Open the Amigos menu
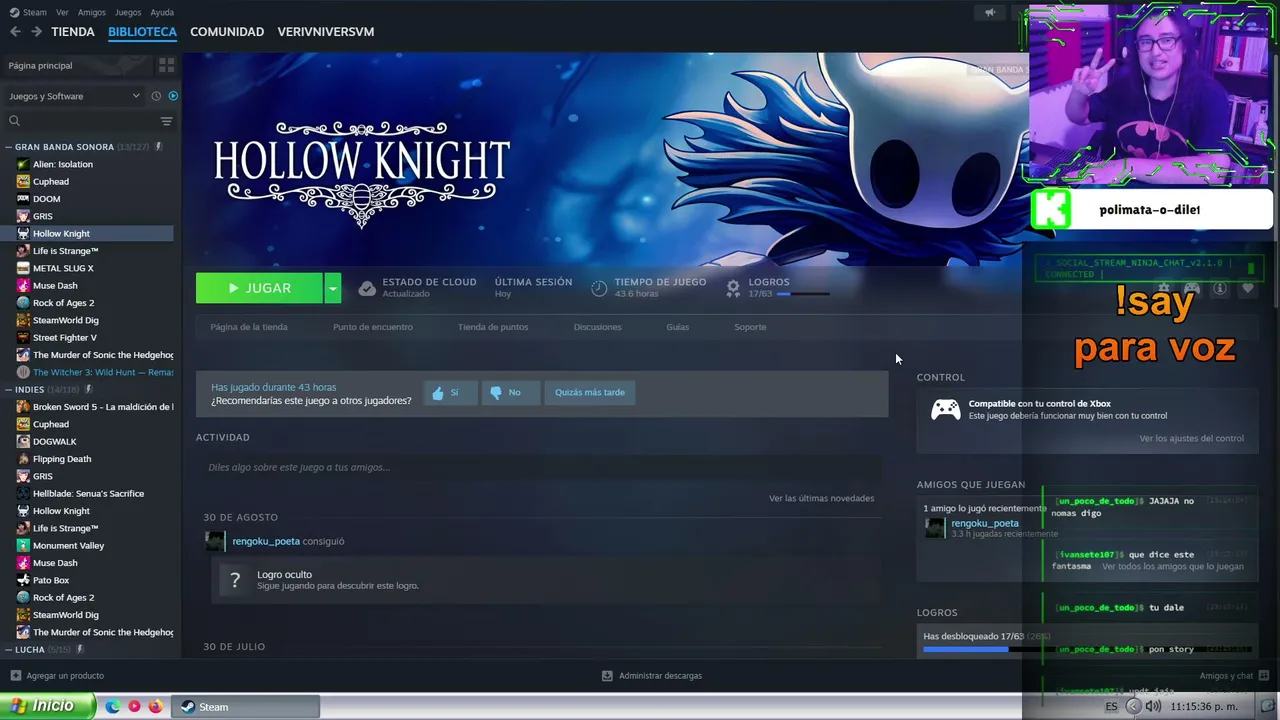Screen dimensions: 1280x720 (91, 13)
